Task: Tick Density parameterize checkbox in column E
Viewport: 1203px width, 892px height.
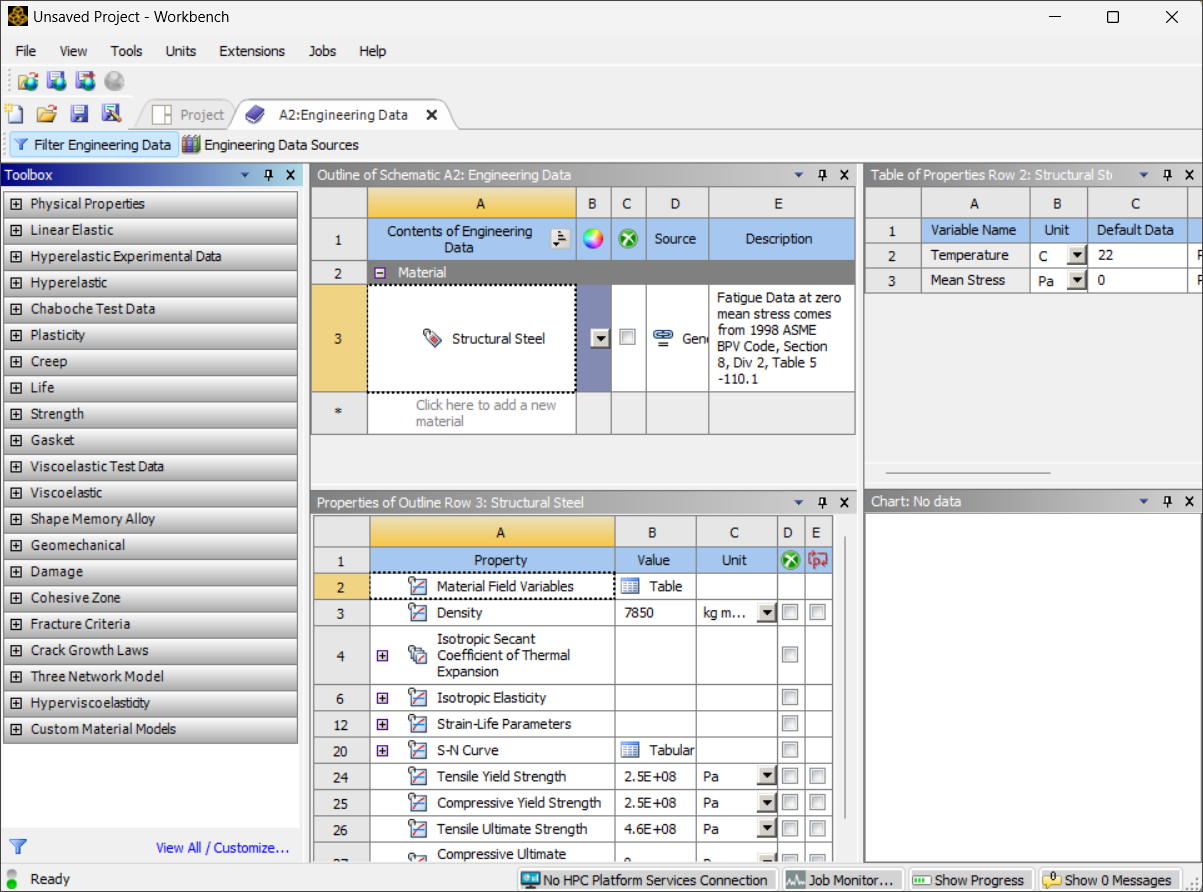Action: [818, 612]
